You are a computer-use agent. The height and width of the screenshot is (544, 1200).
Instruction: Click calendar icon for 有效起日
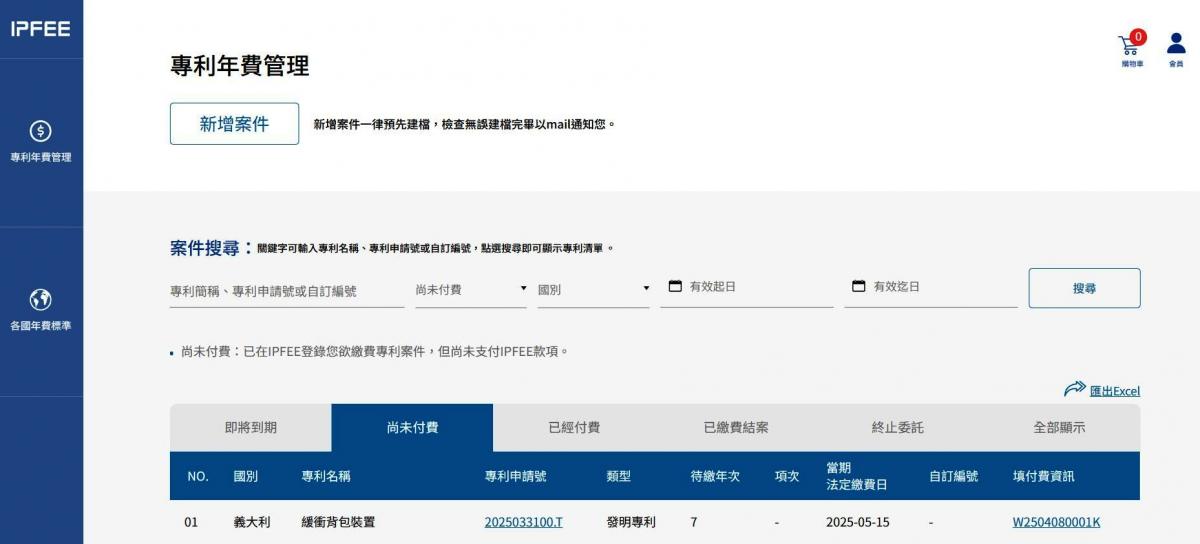tap(675, 286)
